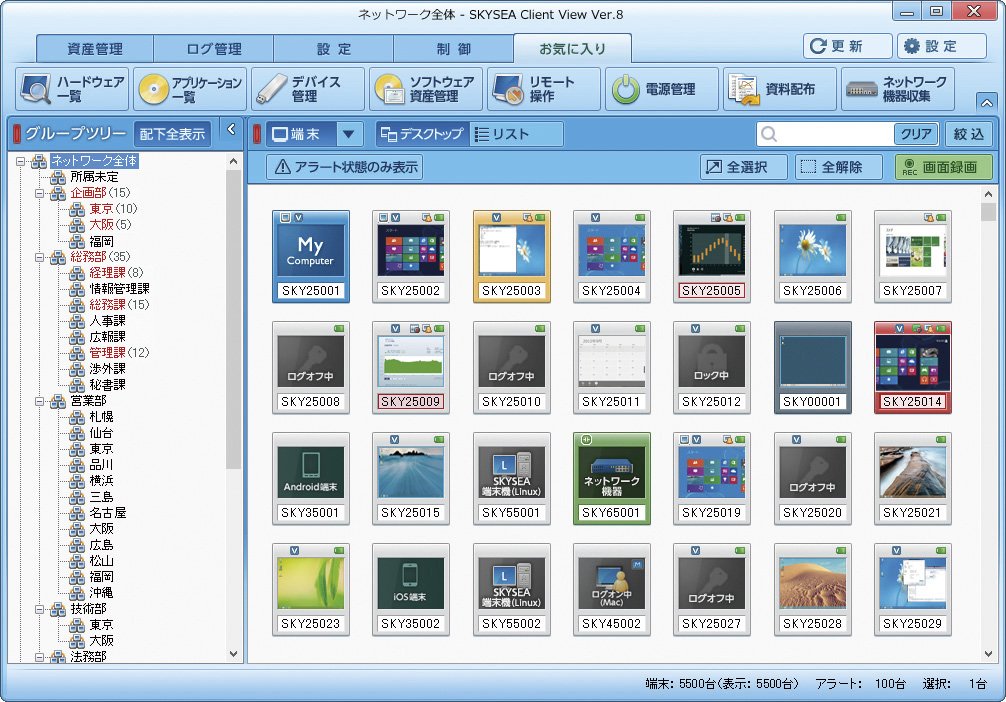
Task: Select iOS端末 SKY35002 icon
Action: pos(411,590)
